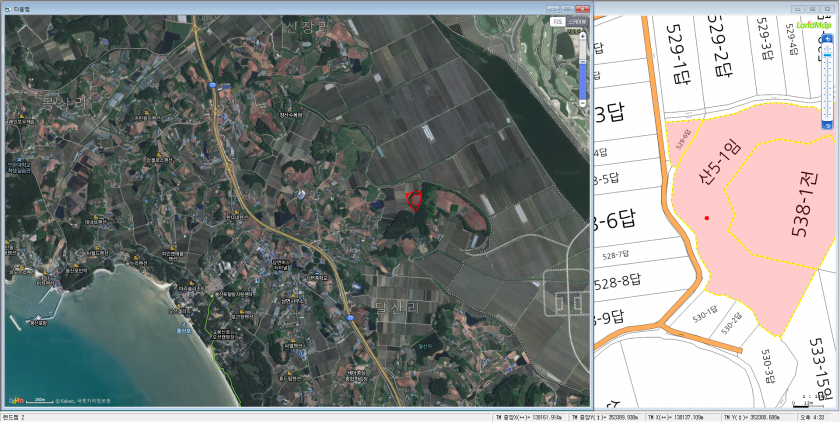
Task: Switch satellite map to 지도 view
Action: click(x=558, y=20)
